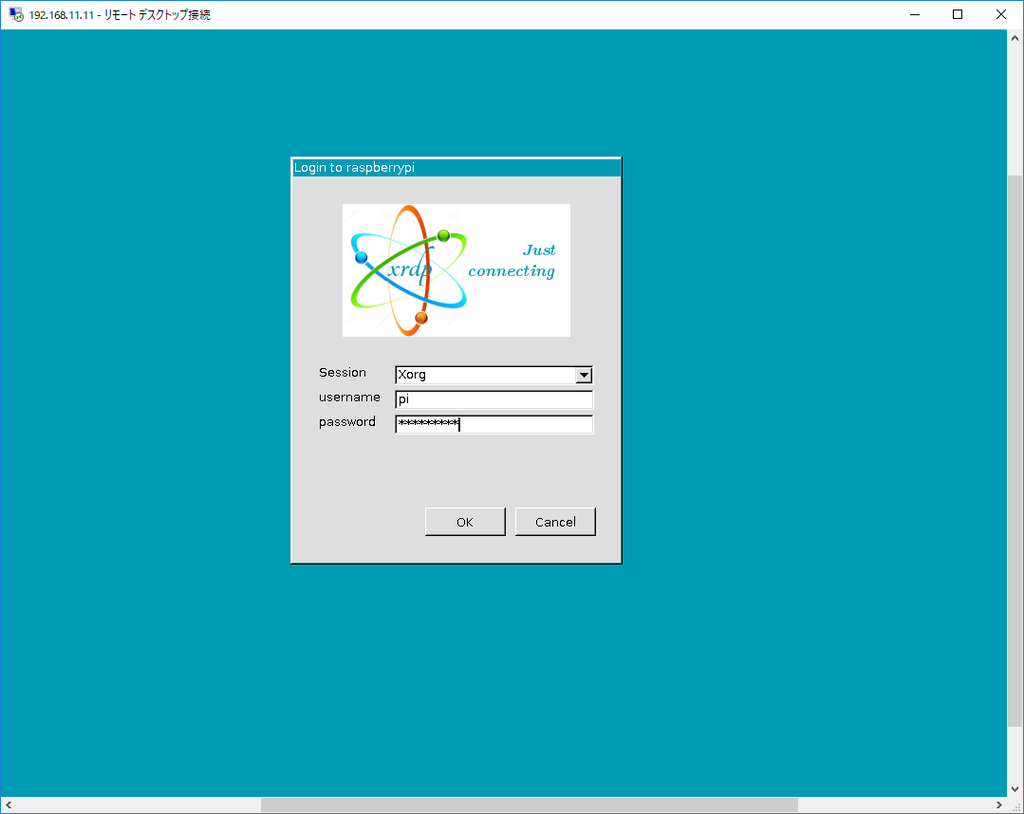The width and height of the screenshot is (1024, 814).
Task: Click the Remote Desktop Connection window icon
Action: click(x=16, y=14)
